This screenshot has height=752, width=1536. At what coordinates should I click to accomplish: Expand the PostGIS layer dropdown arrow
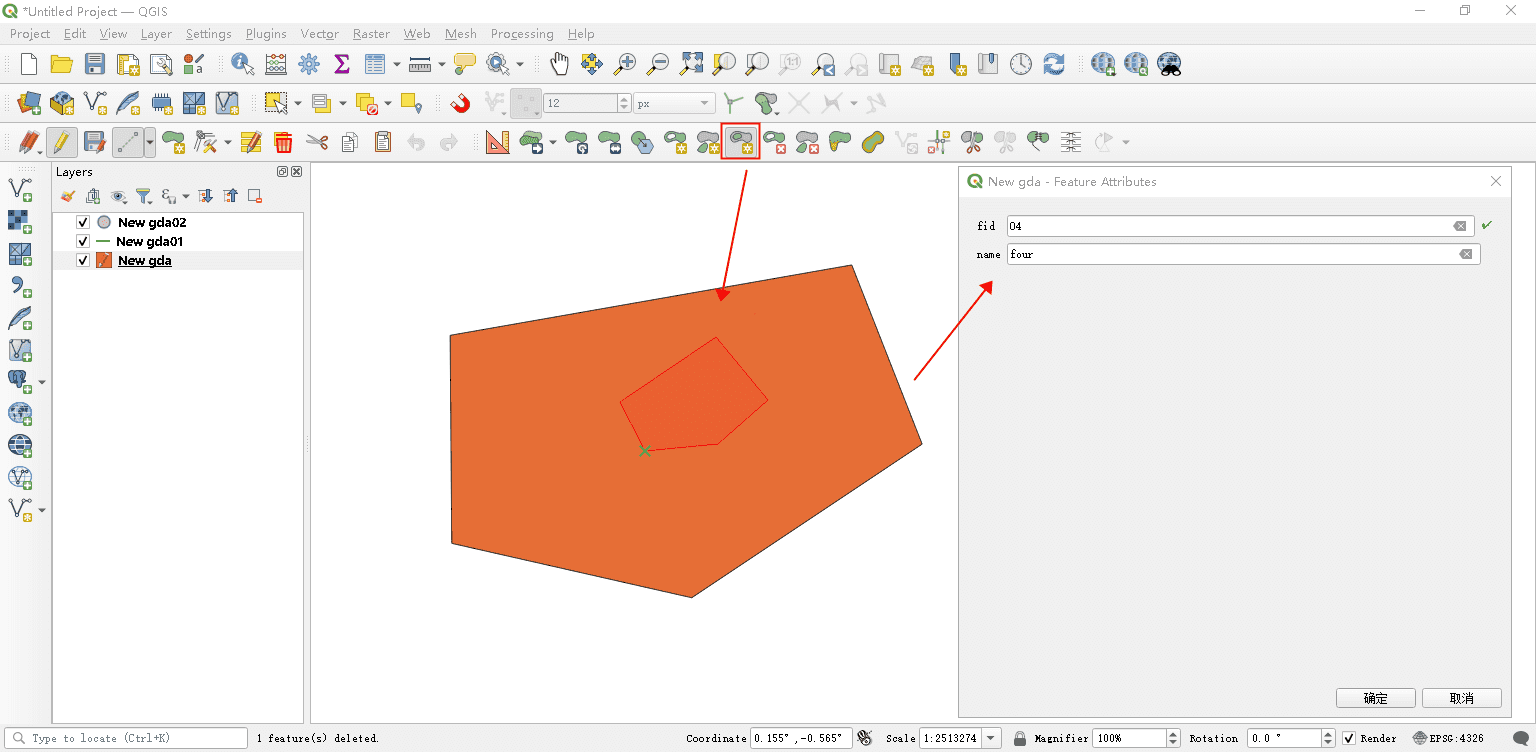point(42,382)
